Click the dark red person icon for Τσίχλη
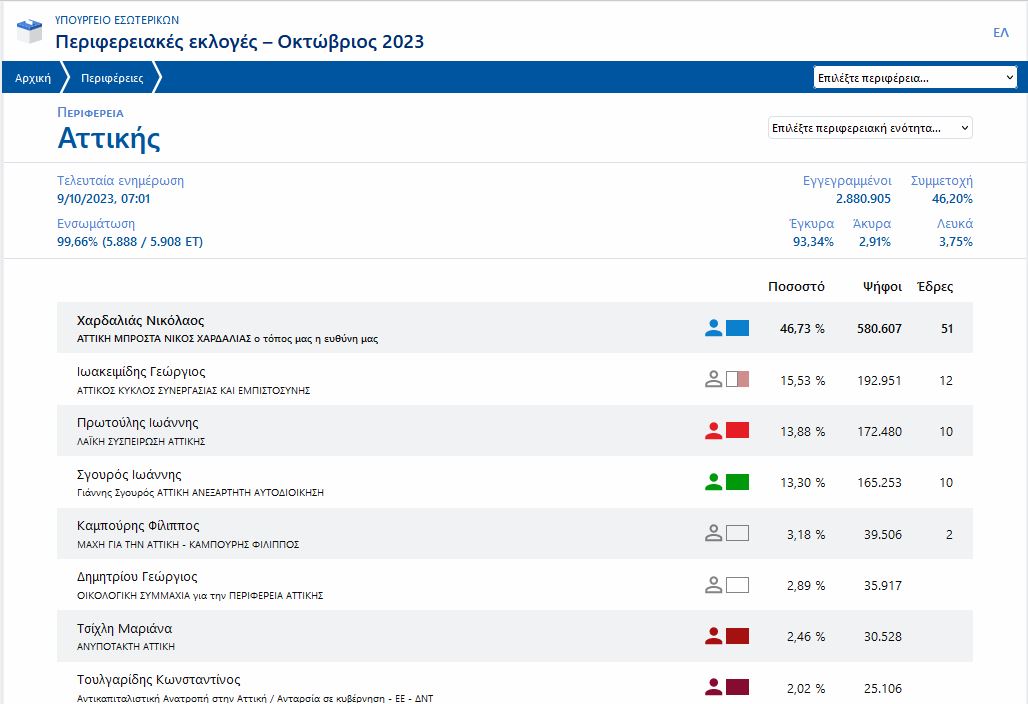 click(x=713, y=636)
